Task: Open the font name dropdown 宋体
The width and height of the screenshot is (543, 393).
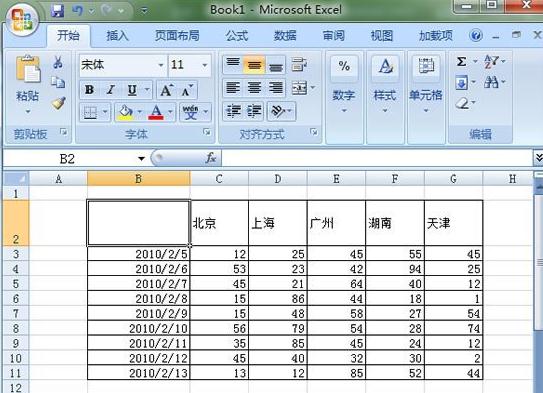Action: (x=161, y=65)
